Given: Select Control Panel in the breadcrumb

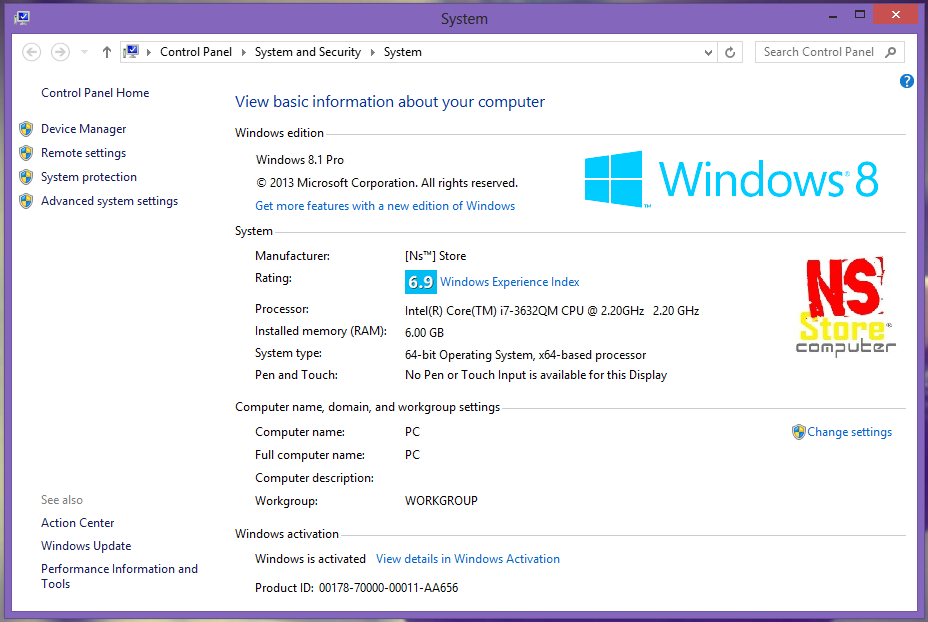Looking at the screenshot, I should (196, 52).
